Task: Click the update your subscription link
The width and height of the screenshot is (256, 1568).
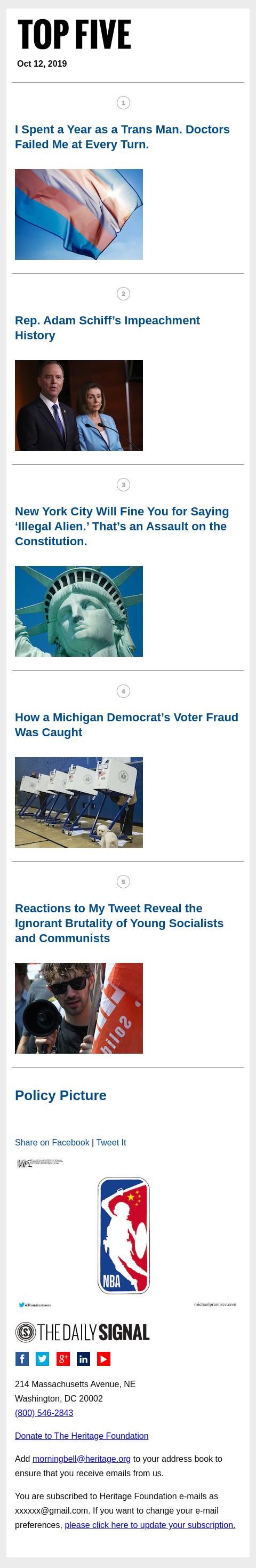Action: pos(149,1525)
